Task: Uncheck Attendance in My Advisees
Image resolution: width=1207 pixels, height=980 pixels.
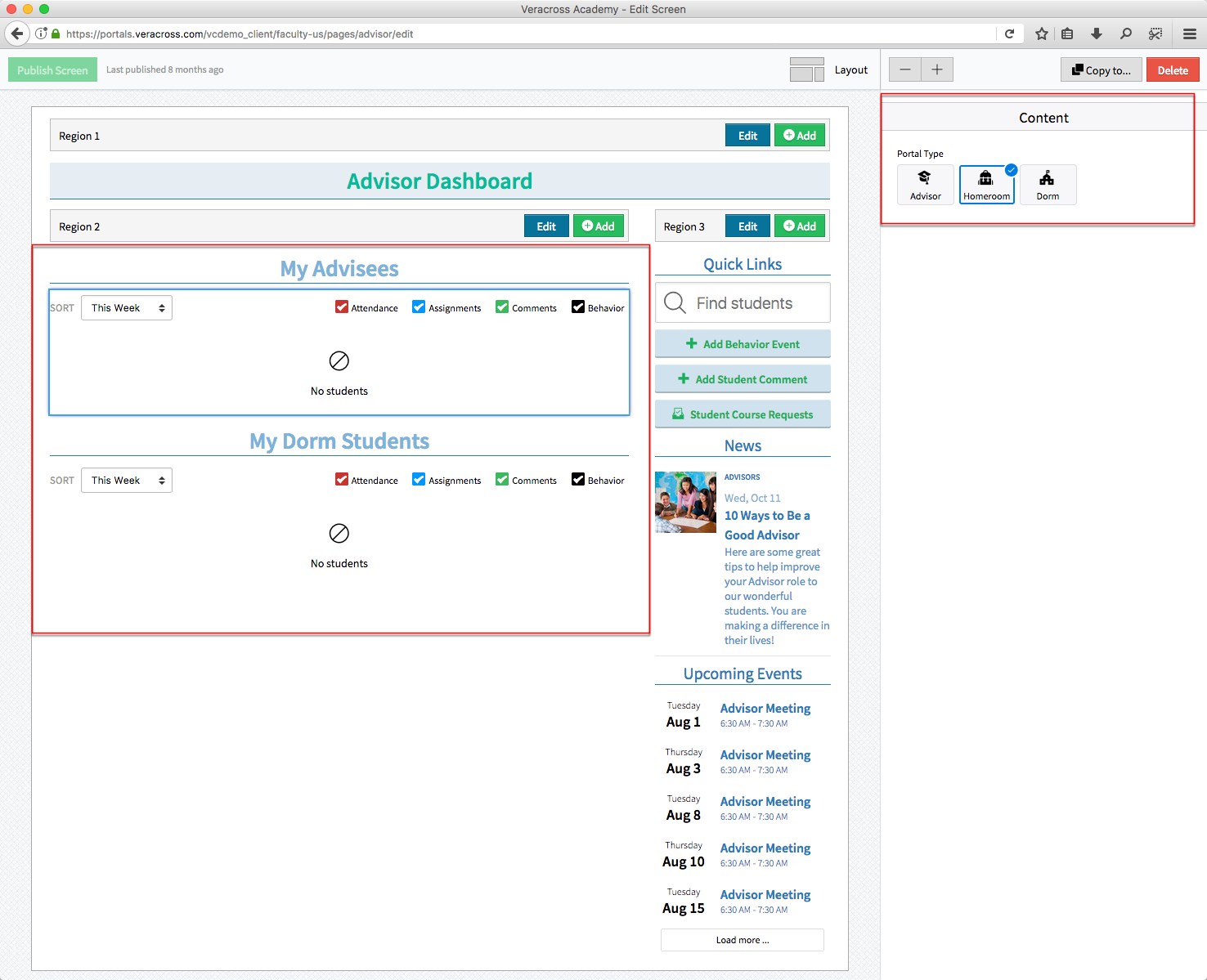Action: point(341,307)
